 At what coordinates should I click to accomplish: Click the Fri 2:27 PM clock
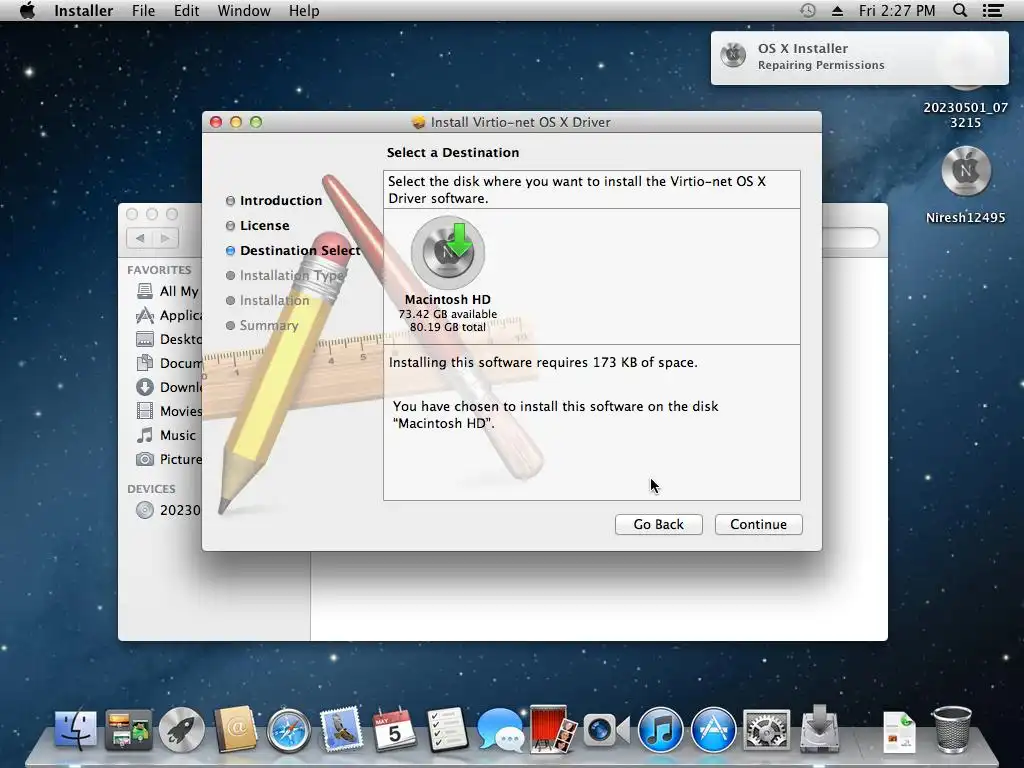click(x=897, y=10)
